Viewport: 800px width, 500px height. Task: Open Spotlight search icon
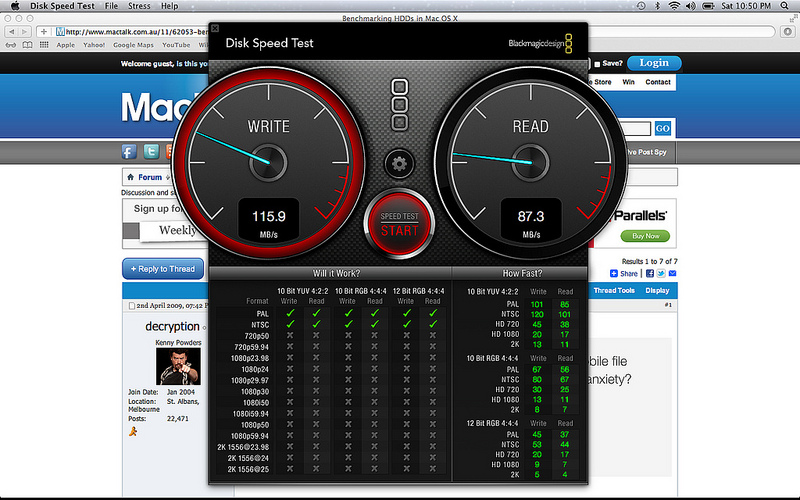tap(785, 6)
